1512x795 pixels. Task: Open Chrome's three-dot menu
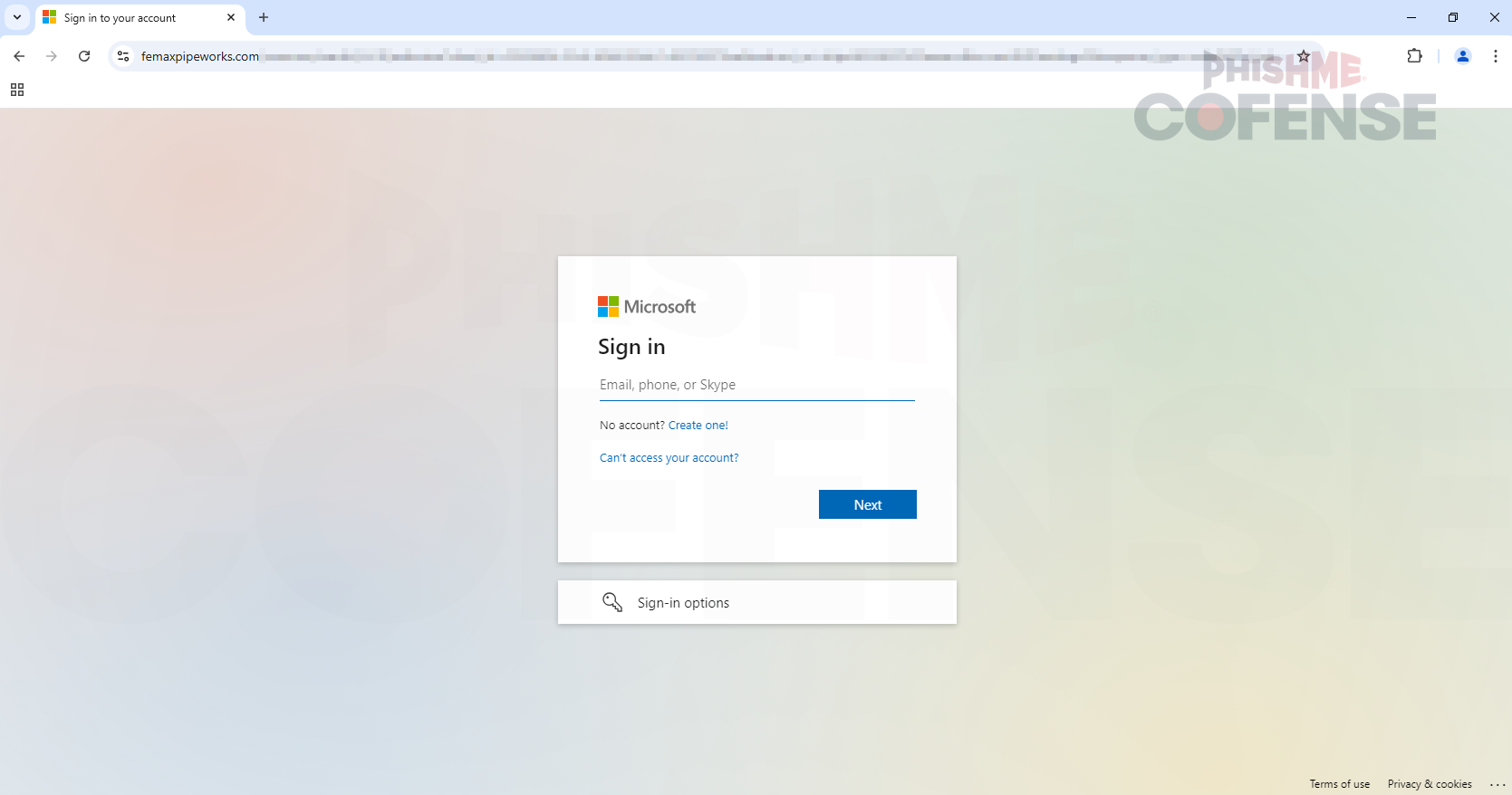1495,56
